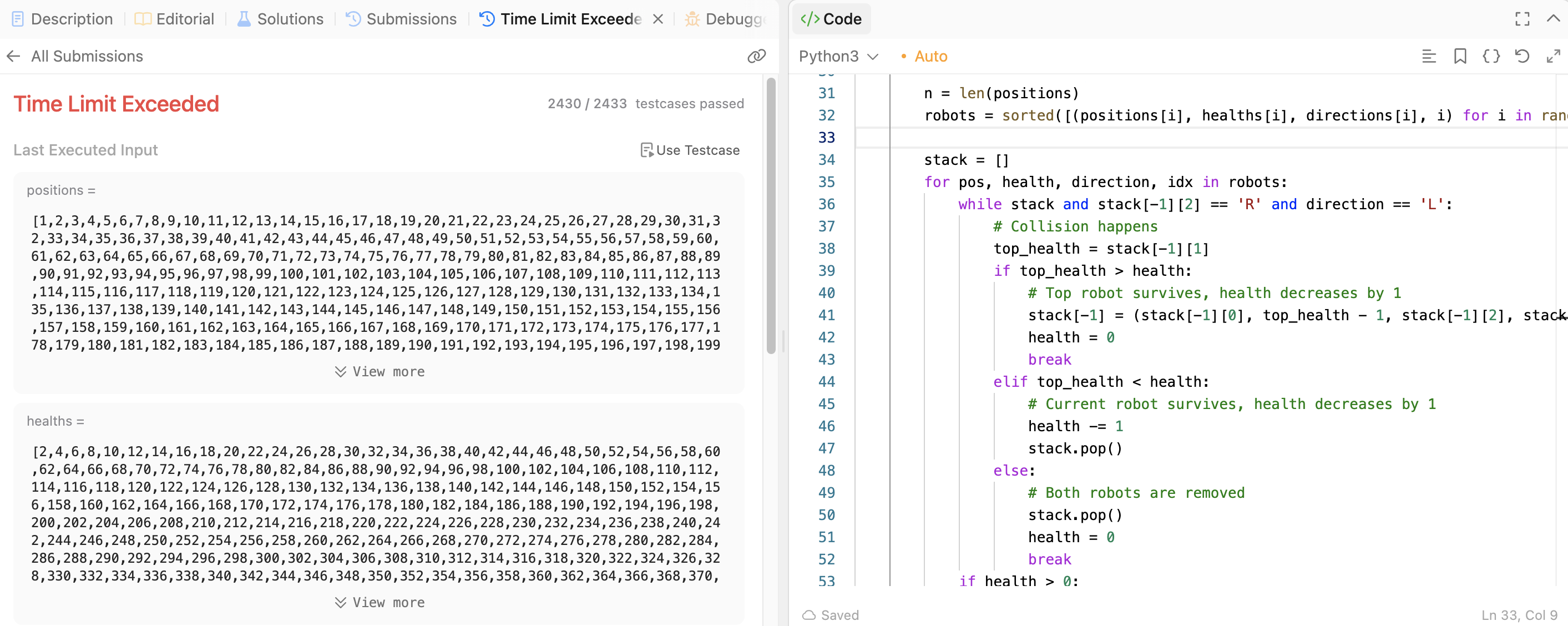Collapse the Code panel using chevron
This screenshot has width=1568, height=626.
[1553, 19]
